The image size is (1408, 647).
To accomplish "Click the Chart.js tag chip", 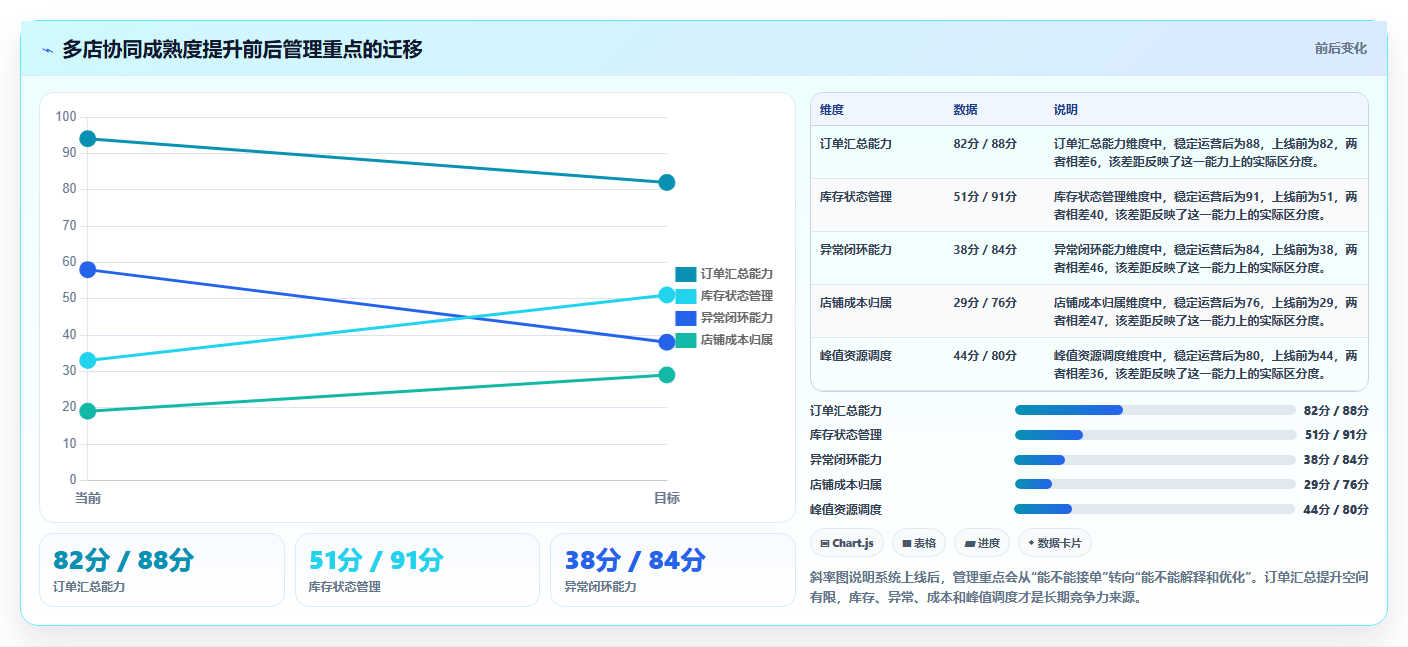I will (847, 543).
